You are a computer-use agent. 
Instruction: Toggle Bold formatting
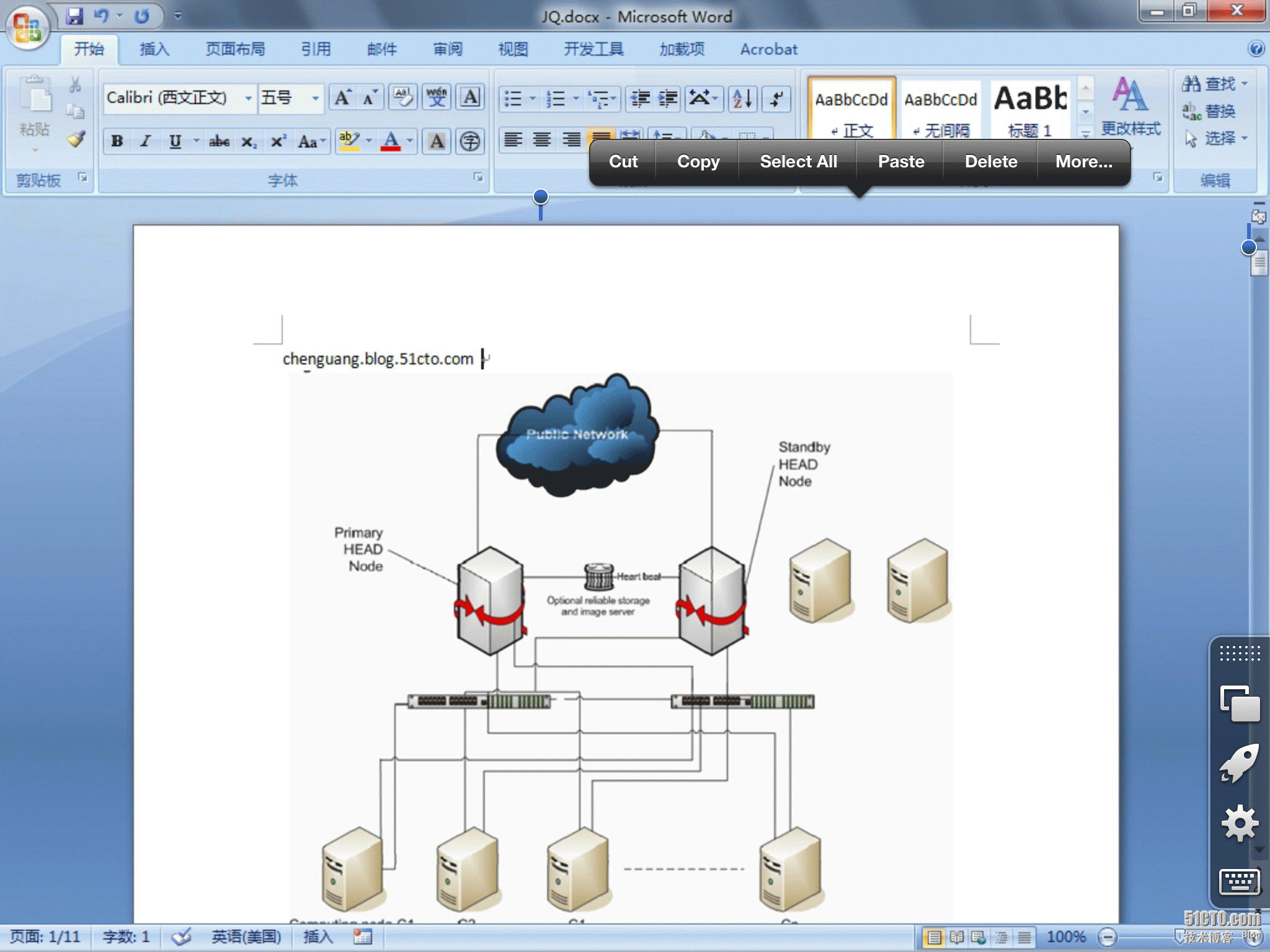click(117, 141)
